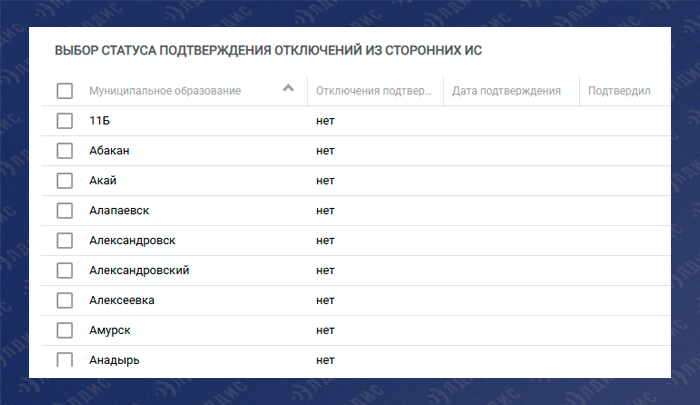Click the нет value for Акай
Viewport: 700px width, 405px height.
pyautogui.click(x=325, y=180)
